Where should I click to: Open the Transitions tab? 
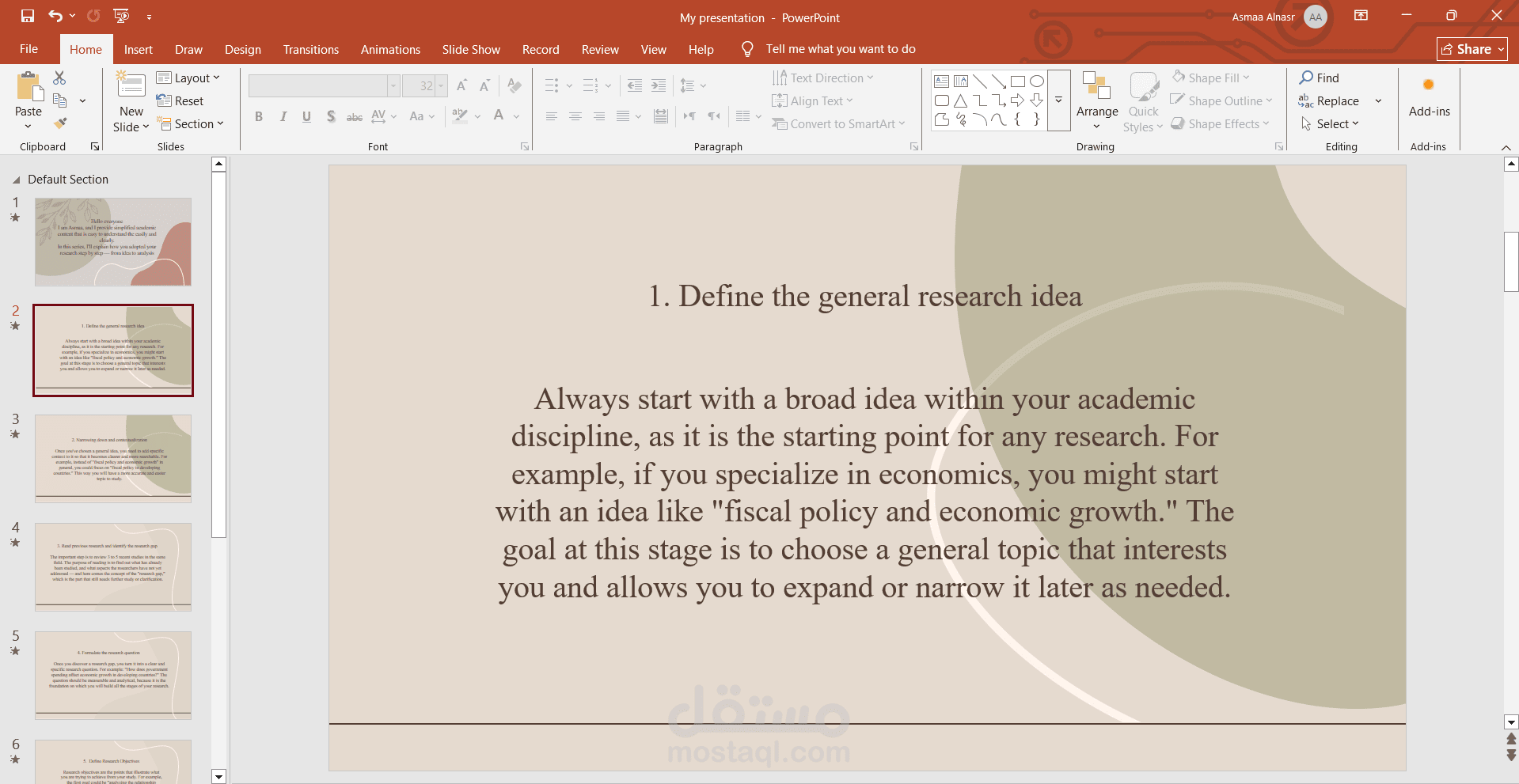coord(311,49)
